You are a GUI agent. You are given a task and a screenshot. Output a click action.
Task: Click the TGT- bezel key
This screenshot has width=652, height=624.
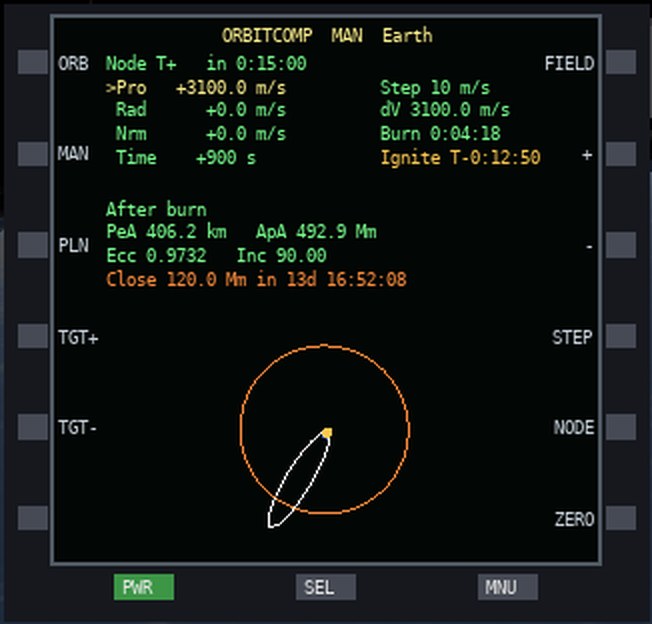point(33,427)
